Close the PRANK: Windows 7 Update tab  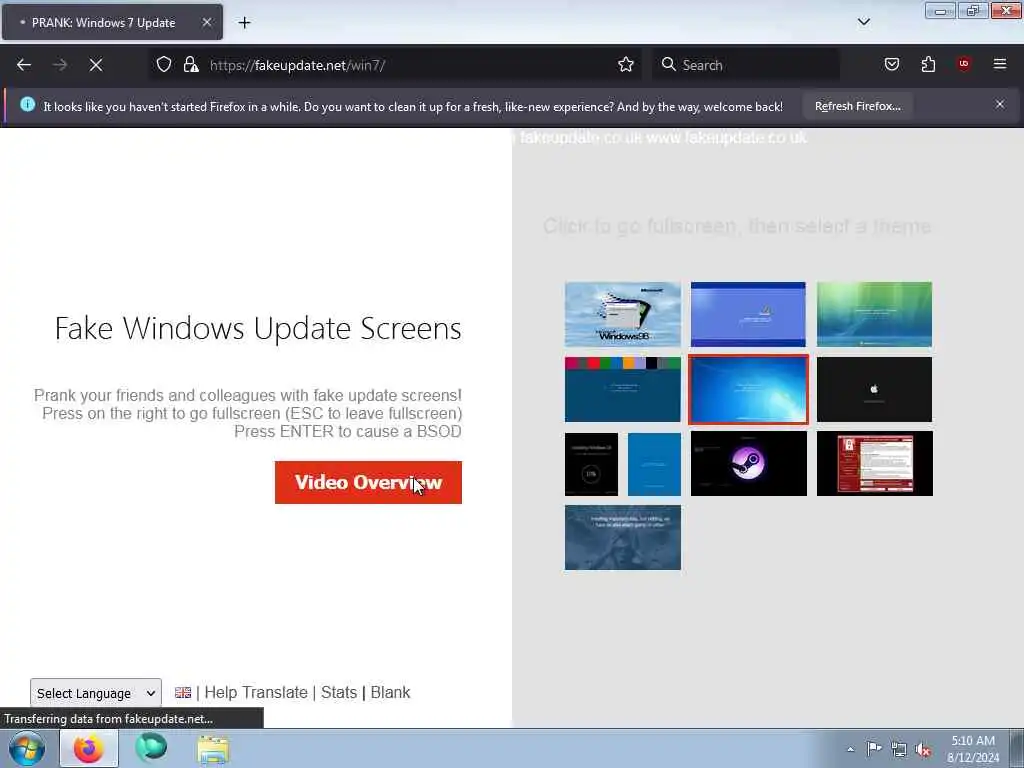pyautogui.click(x=206, y=22)
